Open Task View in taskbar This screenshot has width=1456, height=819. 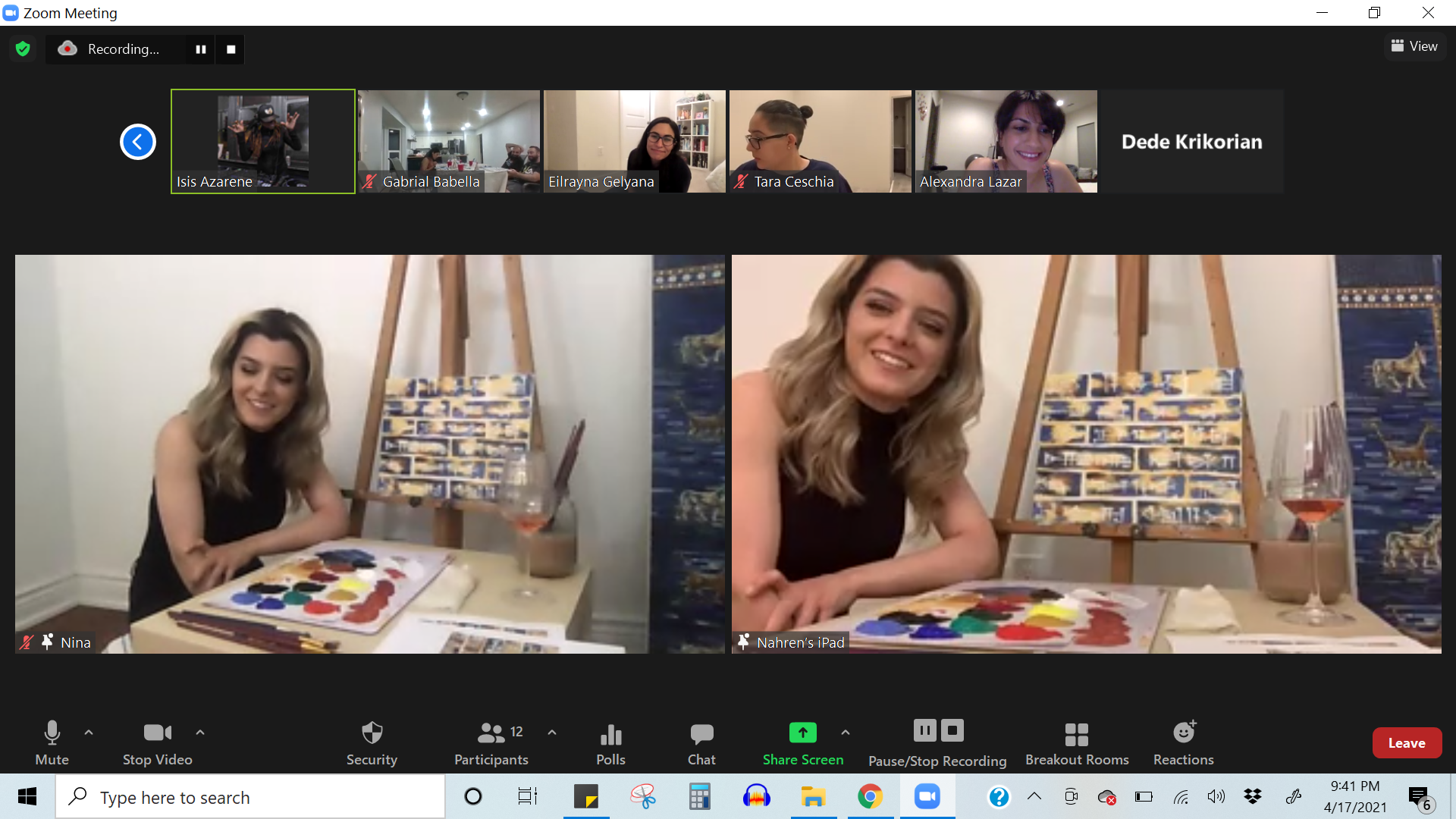tap(527, 796)
